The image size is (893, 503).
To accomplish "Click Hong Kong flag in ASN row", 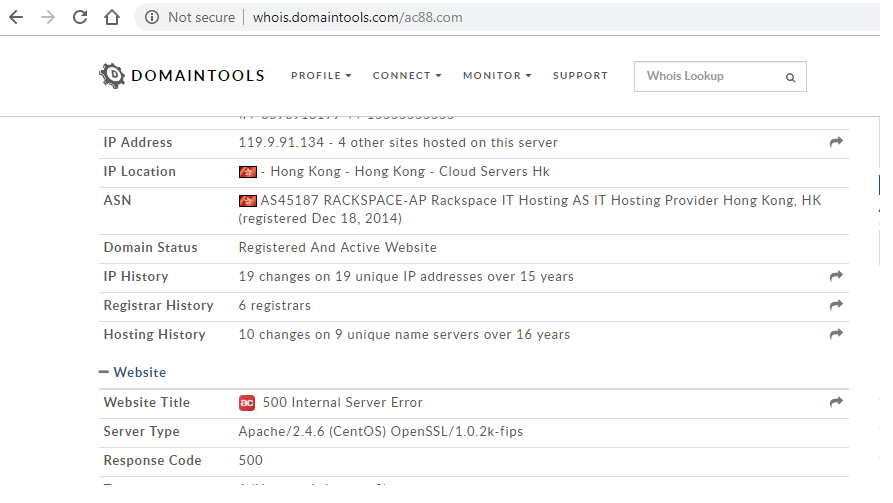I will point(248,201).
